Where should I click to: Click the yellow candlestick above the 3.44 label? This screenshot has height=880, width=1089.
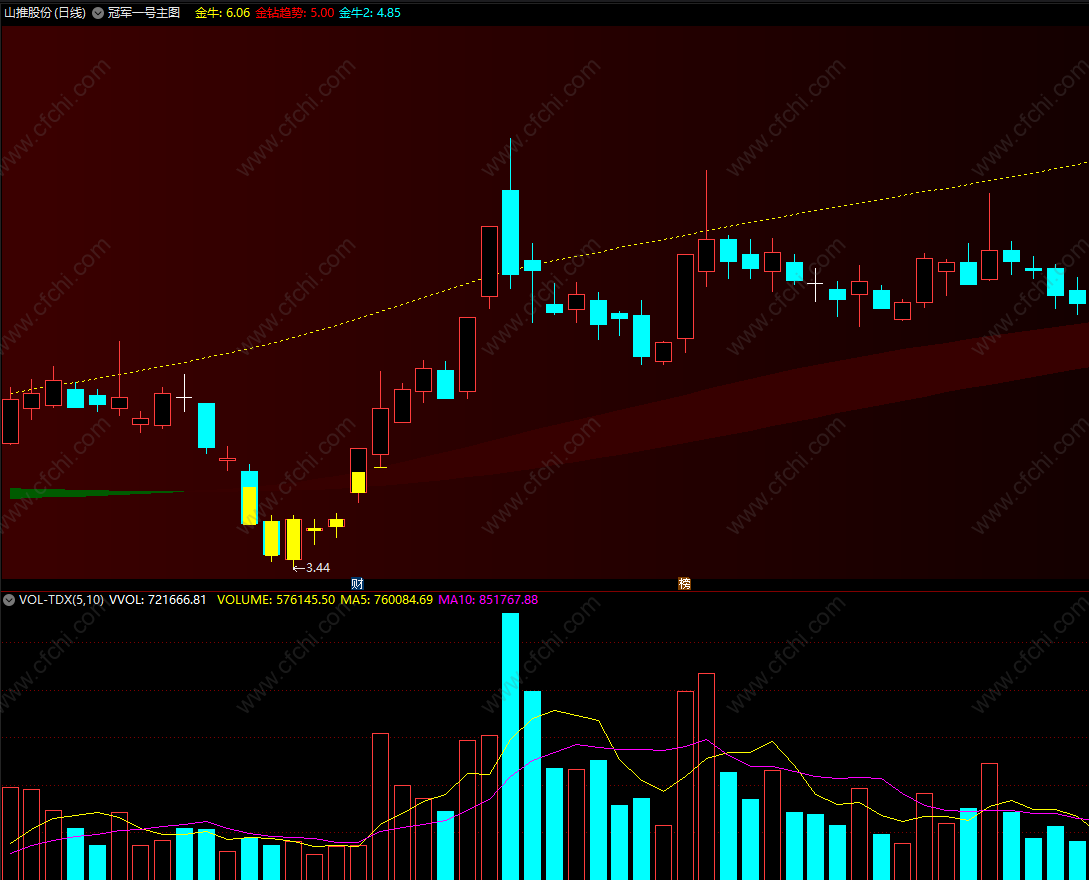point(294,539)
